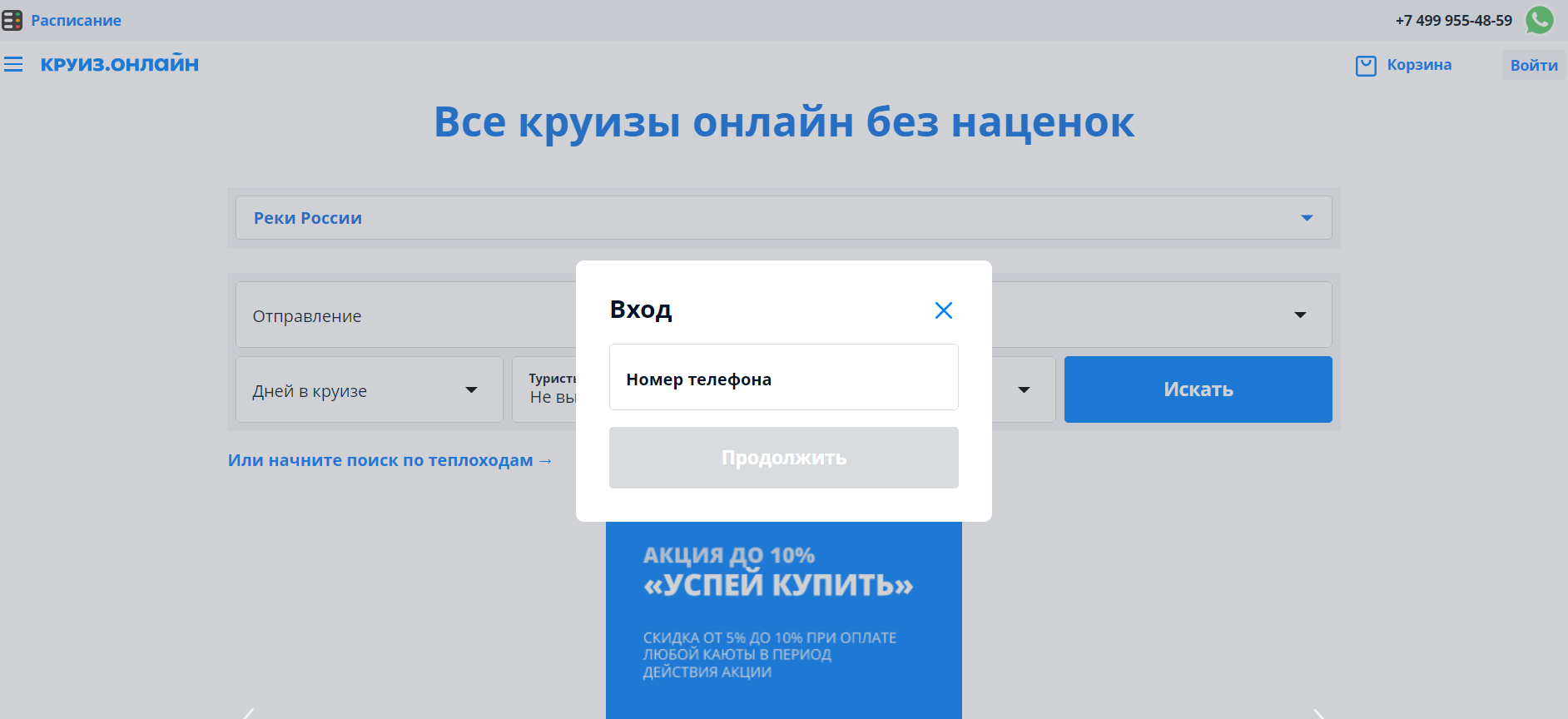Expand the Реки России dropdown
This screenshot has width=1568, height=719.
click(x=783, y=218)
